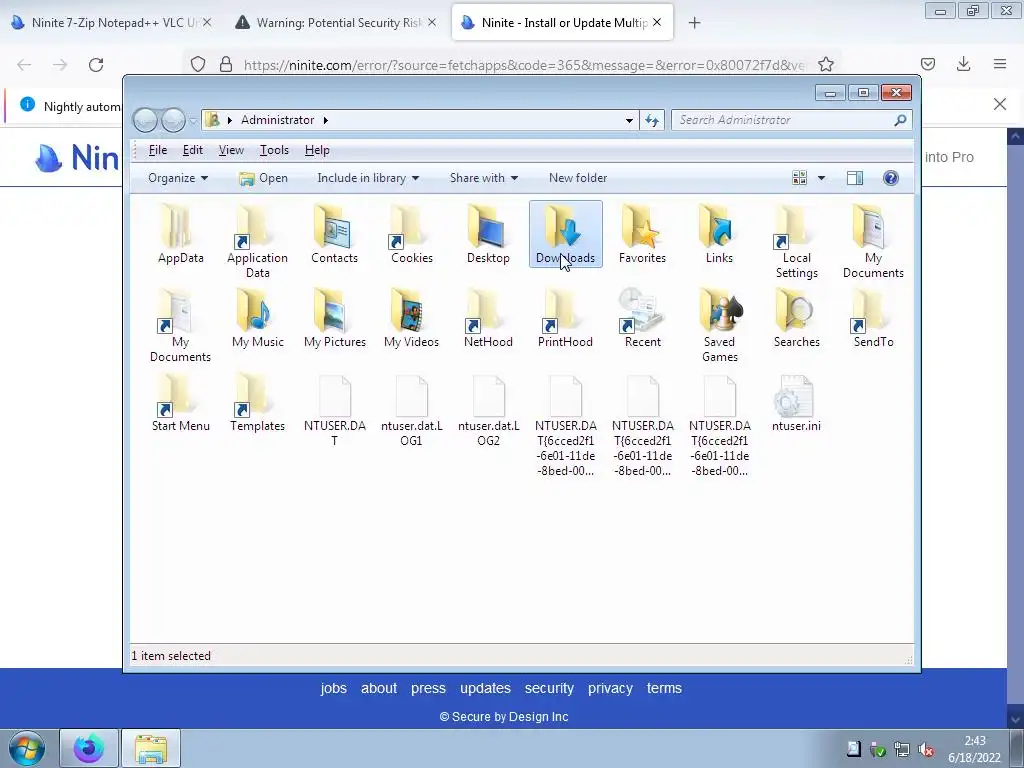Open the Recent shortcut

point(642,318)
